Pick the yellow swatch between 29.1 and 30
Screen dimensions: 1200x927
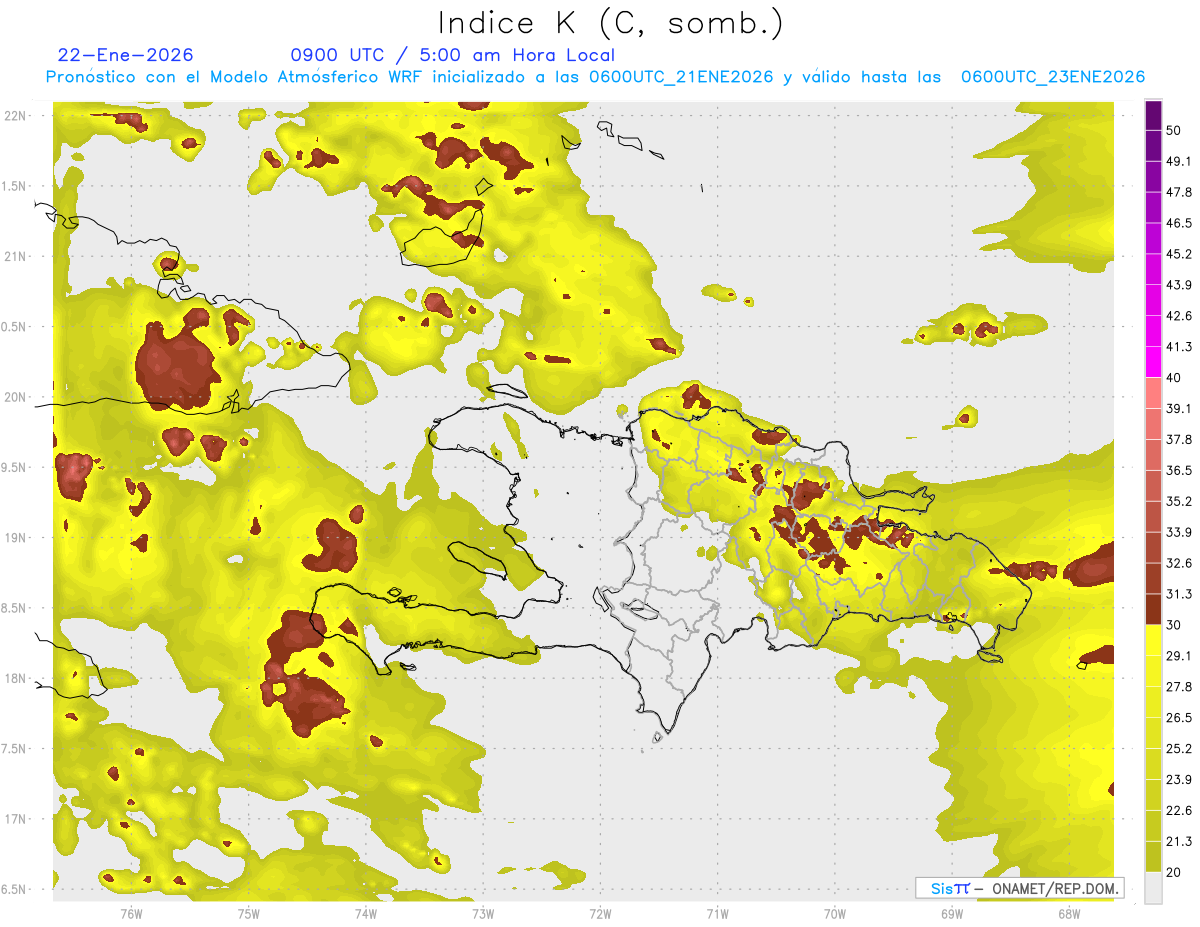coord(1153,640)
